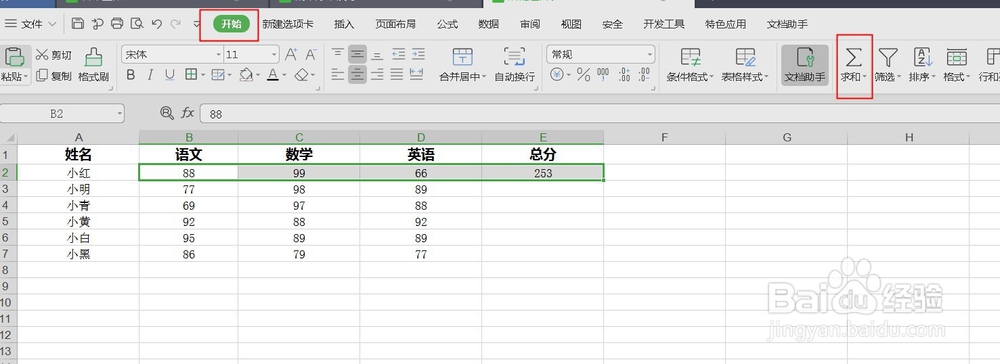This screenshot has width=1000, height=364.
Task: Increase decimal places icon
Action: (x=624, y=75)
